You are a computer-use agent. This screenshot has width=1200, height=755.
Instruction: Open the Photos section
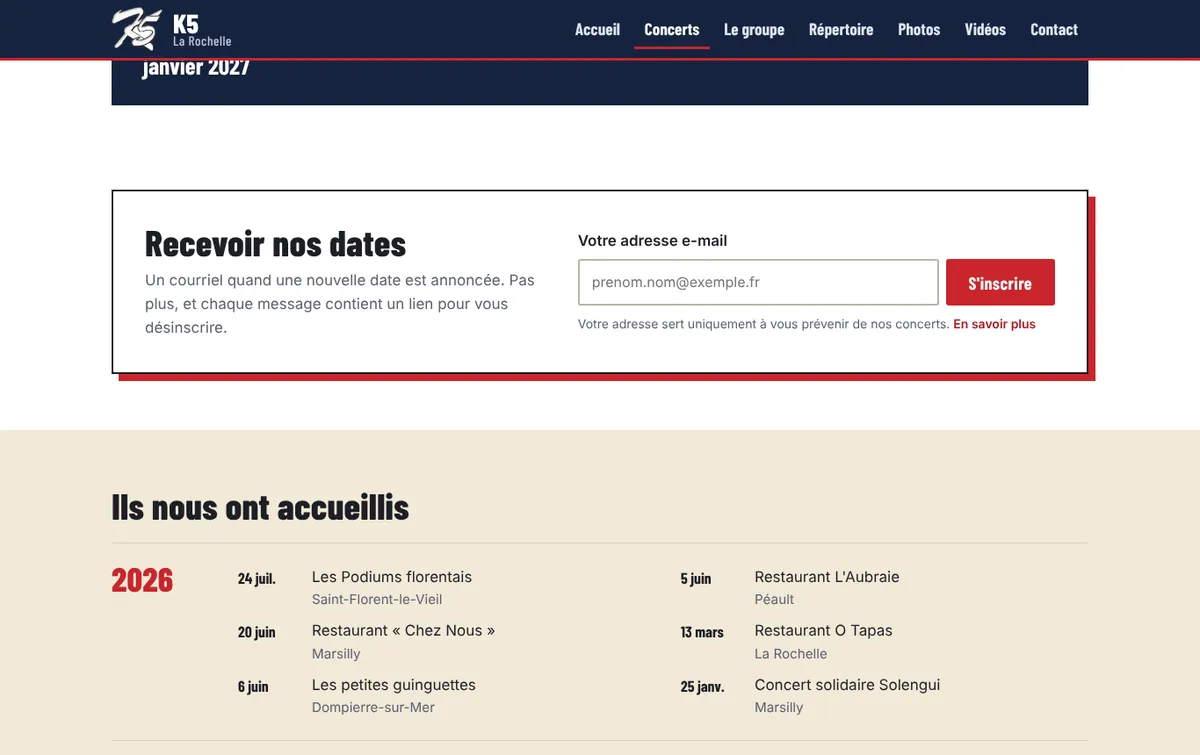[x=919, y=29]
